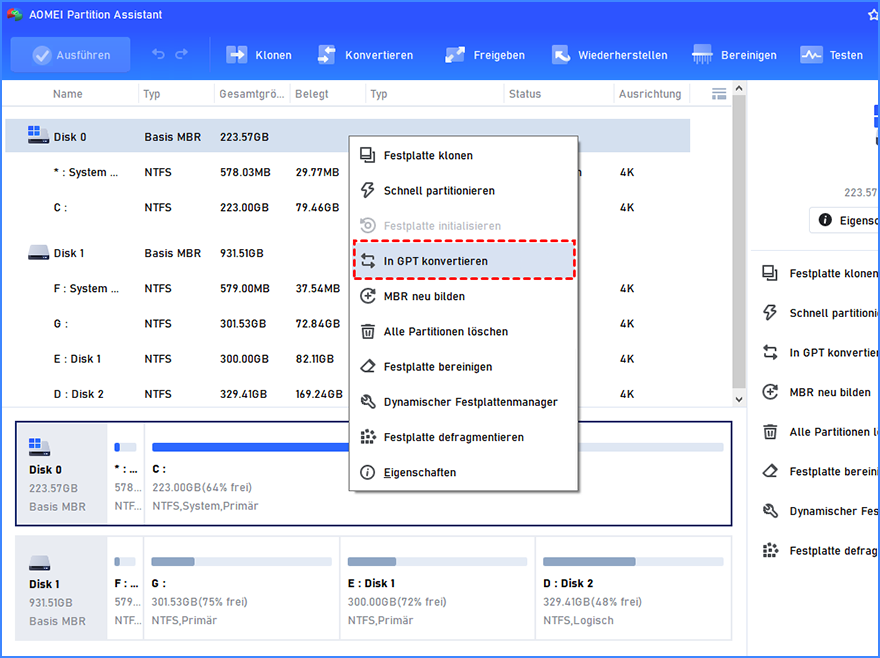Click Festplatte klonen in right side panel

pyautogui.click(x=821, y=273)
